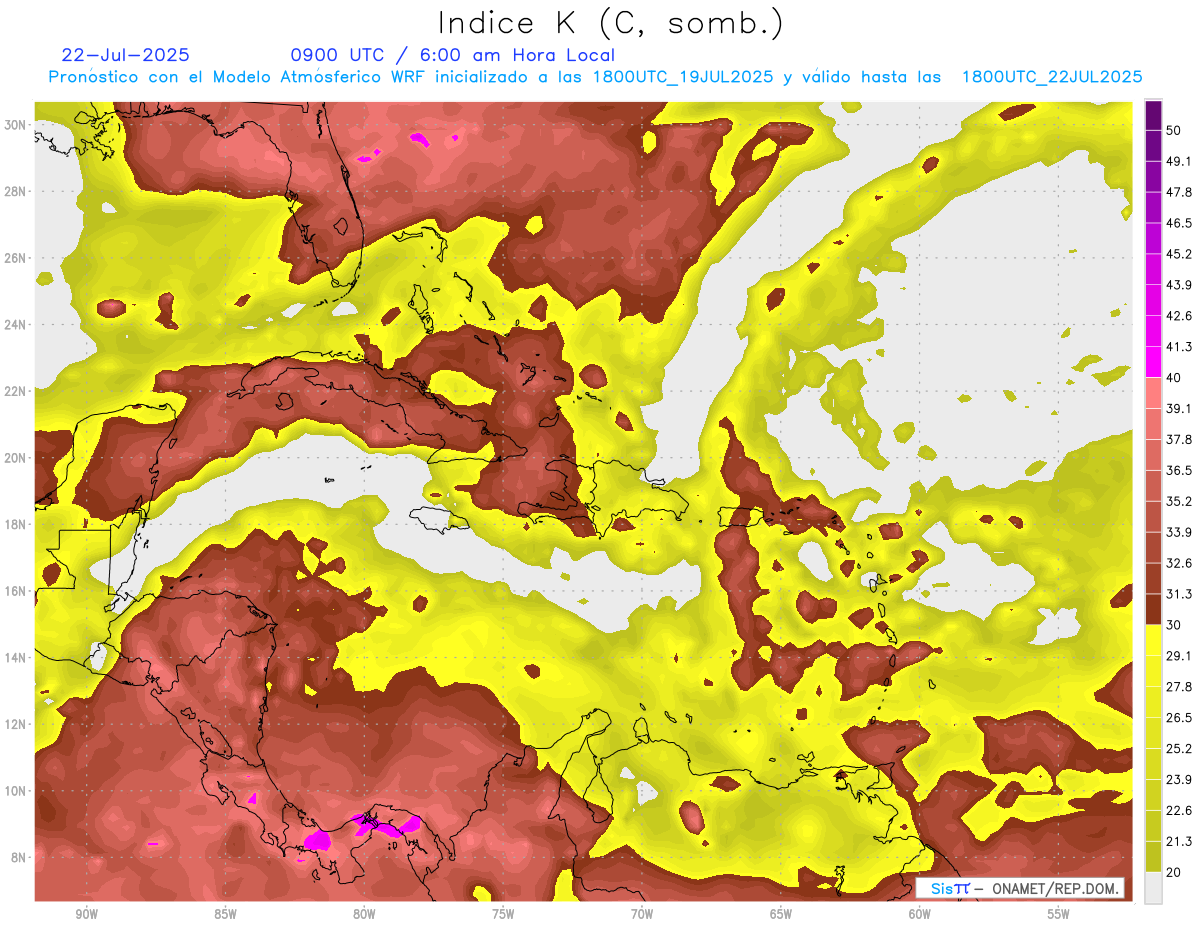Select the colorbar value 47.8
The width and height of the screenshot is (1200, 927).
[x=1178, y=191]
